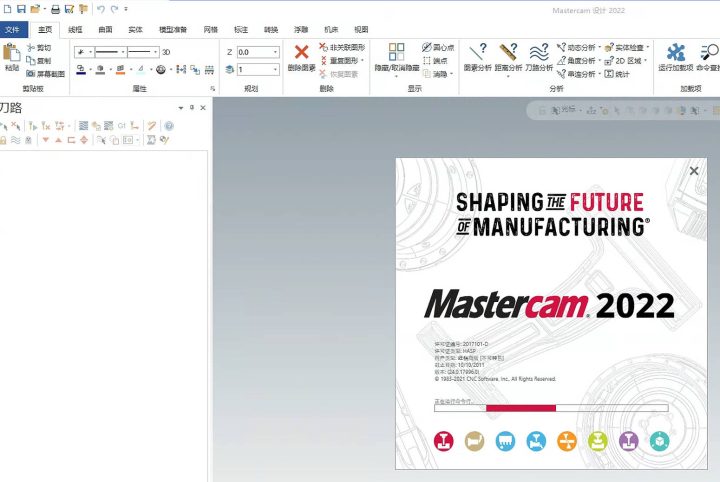Click the padlock icon in 刀路 toolbar
Viewport: 720px width, 482px height.
click(3, 140)
